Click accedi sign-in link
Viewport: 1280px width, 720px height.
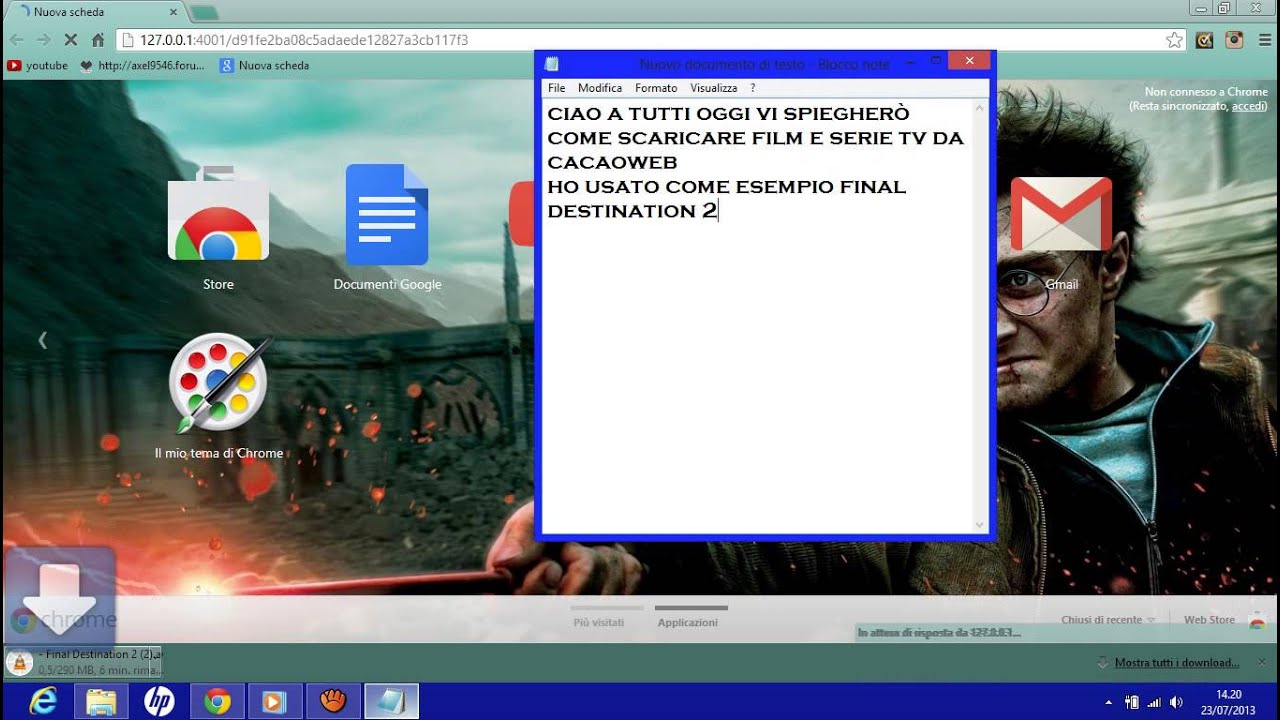[1248, 106]
